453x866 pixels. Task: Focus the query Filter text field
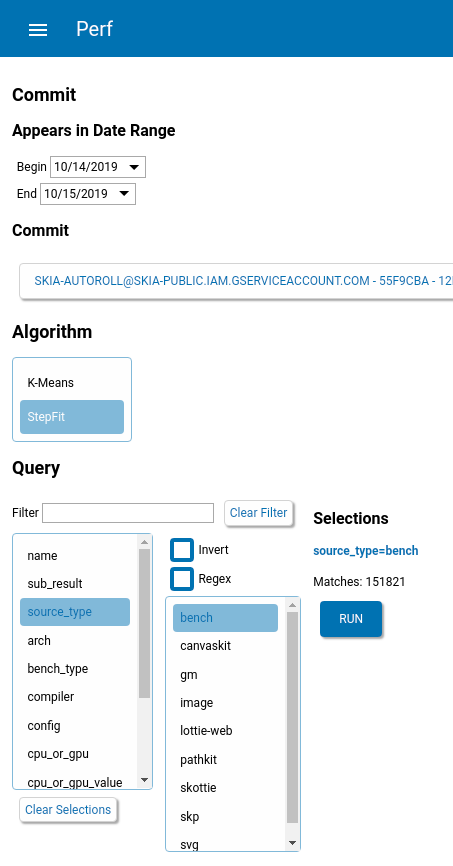(x=128, y=513)
